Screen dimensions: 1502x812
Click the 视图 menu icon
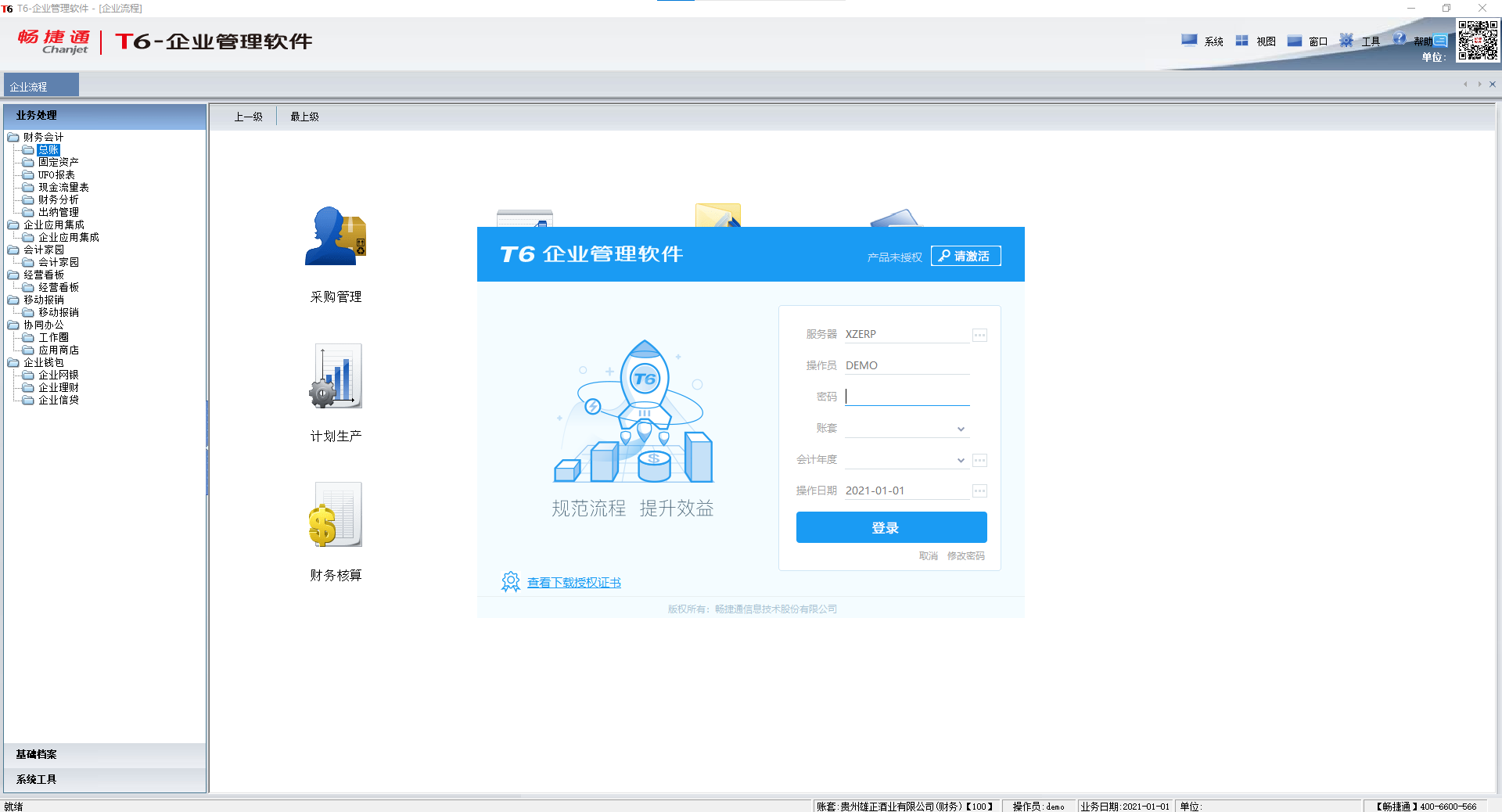click(1241, 41)
